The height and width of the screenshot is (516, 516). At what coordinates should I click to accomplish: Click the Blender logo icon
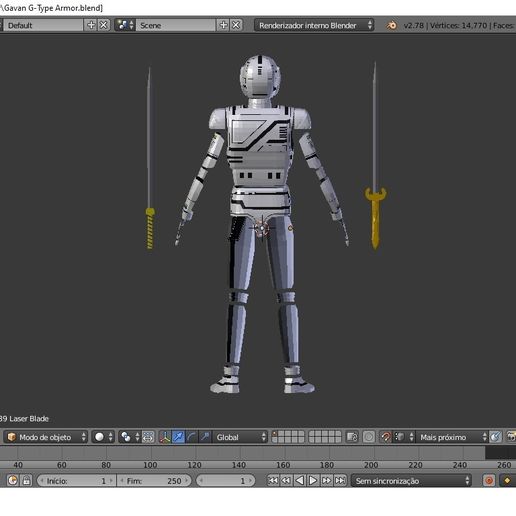(391, 25)
